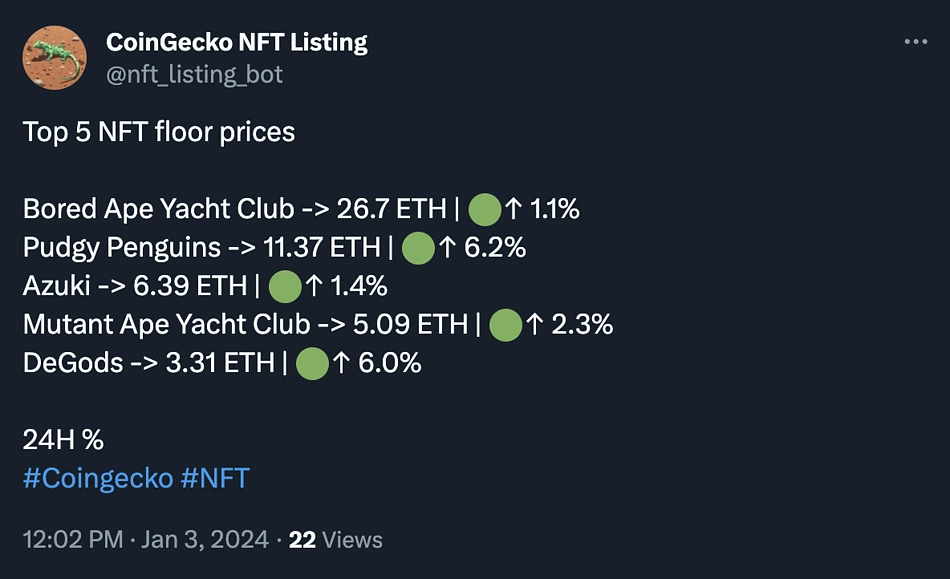Click the up arrow beside 2.3%
950x579 pixels.
pyautogui.click(x=534, y=324)
